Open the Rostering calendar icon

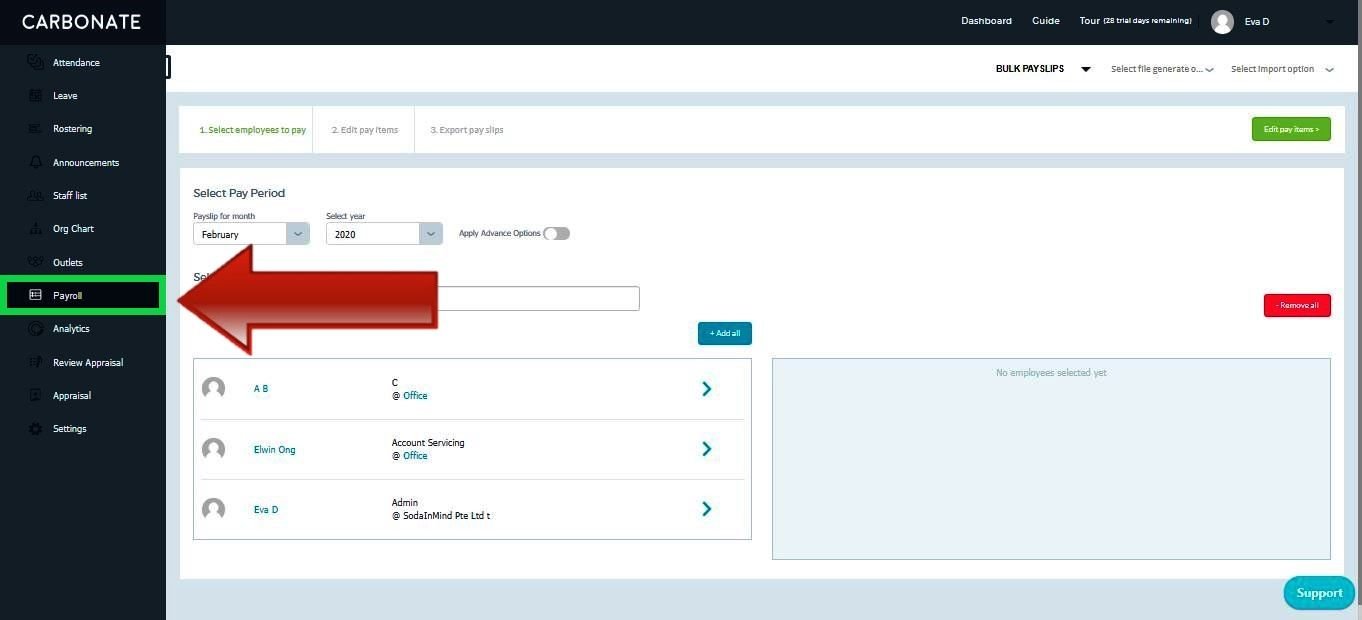coord(37,128)
